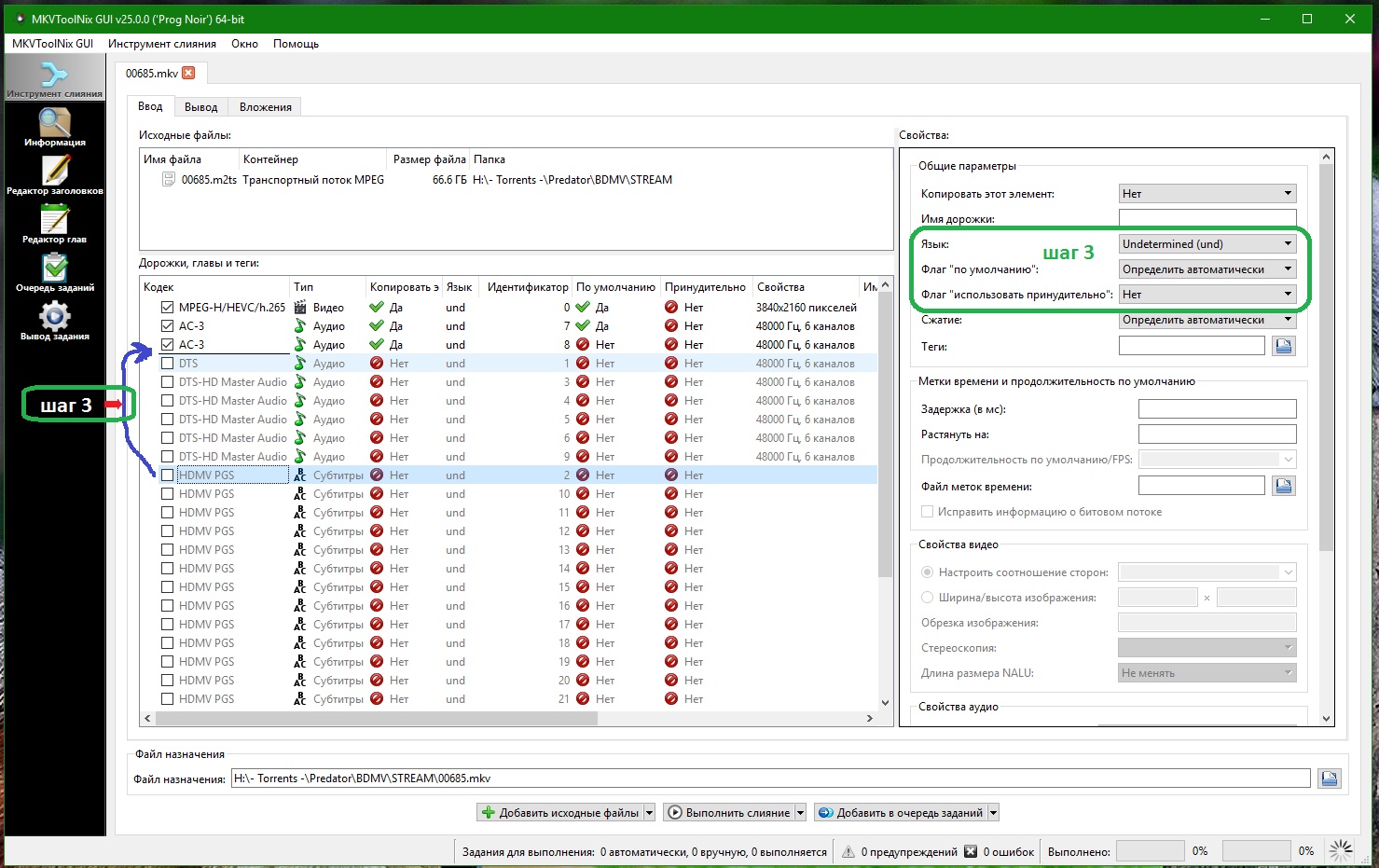1379x868 pixels.
Task: Uncheck the MPEG-H/HEVC/h.265 video track
Action: click(167, 308)
